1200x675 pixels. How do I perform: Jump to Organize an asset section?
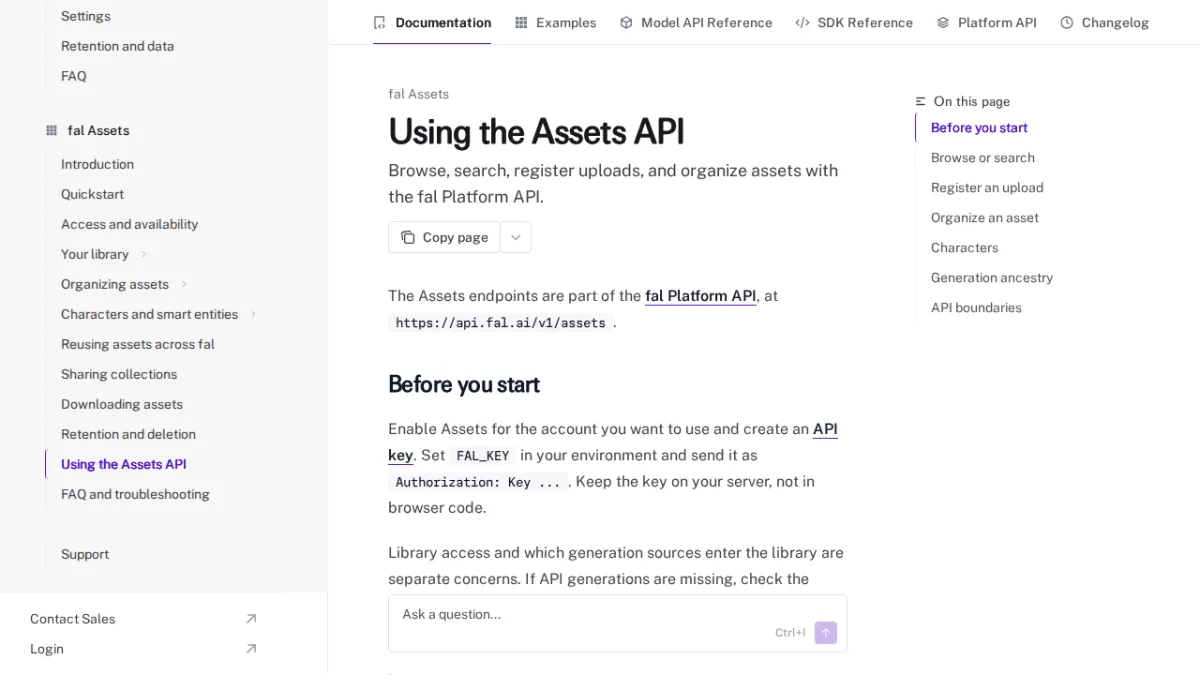(985, 218)
